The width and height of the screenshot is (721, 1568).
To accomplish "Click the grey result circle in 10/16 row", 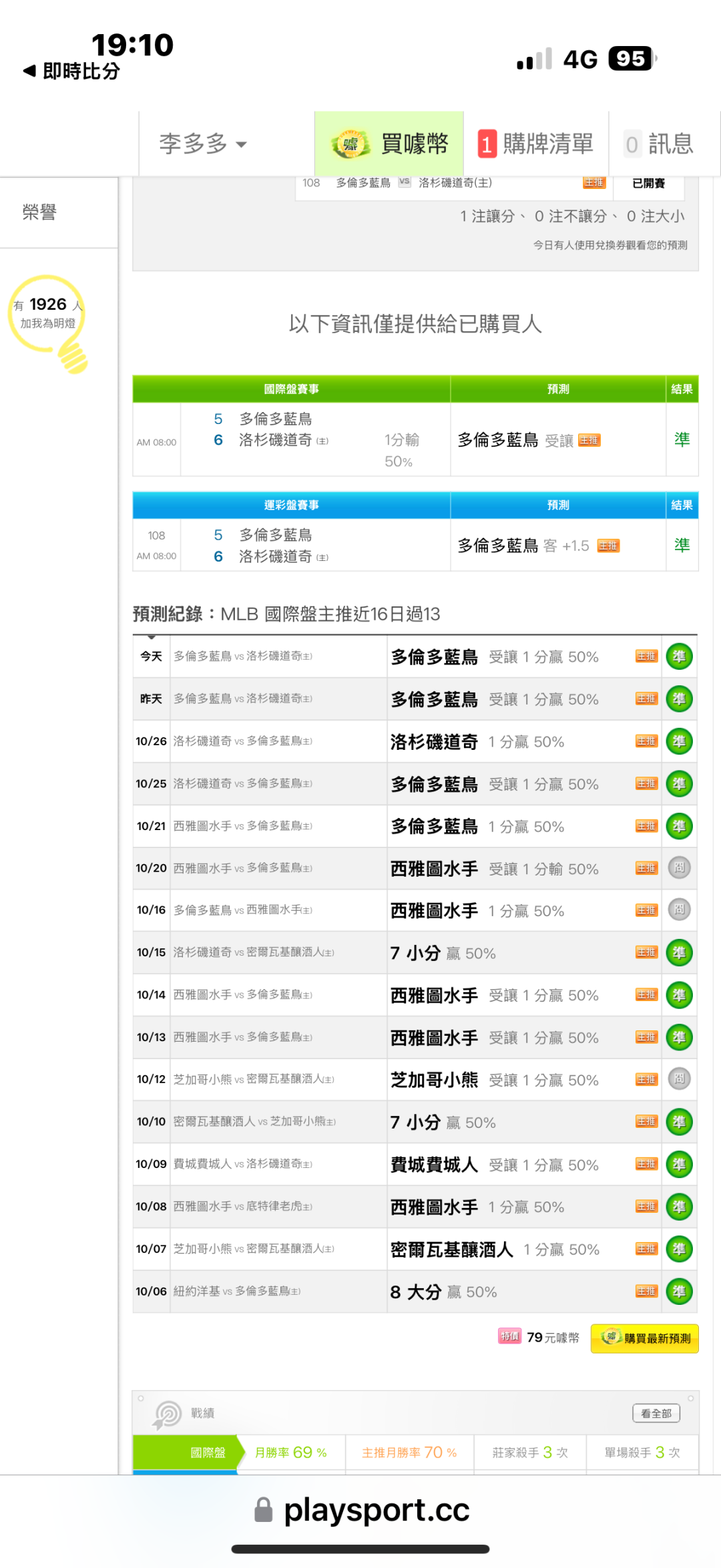I will [x=679, y=910].
